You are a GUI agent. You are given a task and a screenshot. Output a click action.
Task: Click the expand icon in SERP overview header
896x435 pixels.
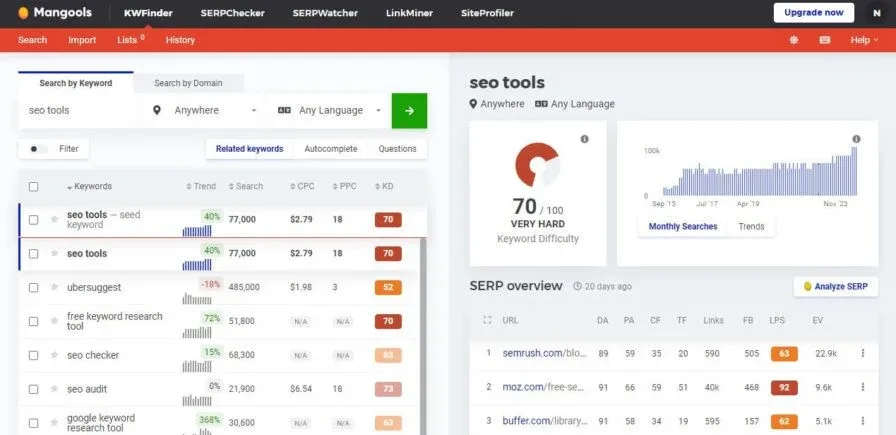[487, 321]
